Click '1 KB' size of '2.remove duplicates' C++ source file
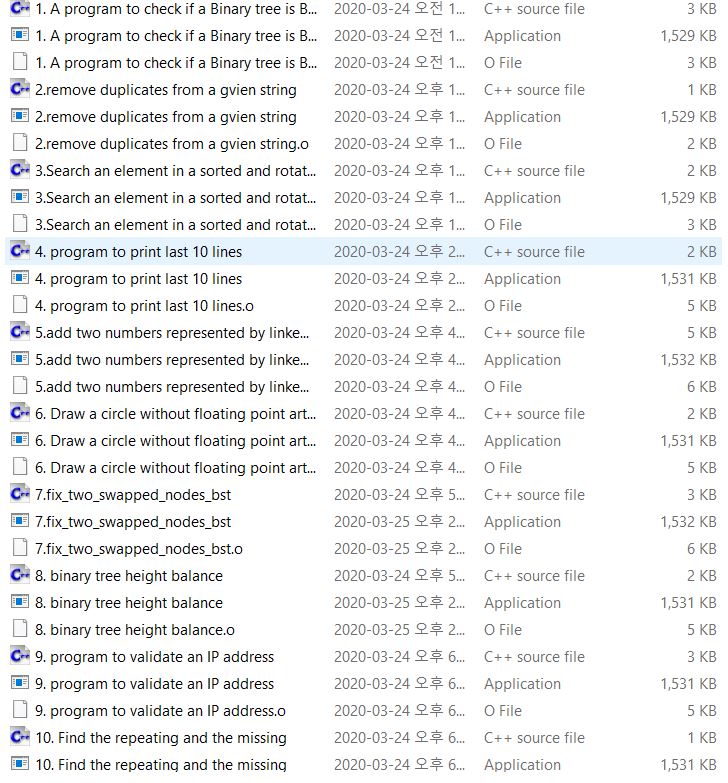Image resolution: width=728 pixels, height=783 pixels. click(x=702, y=90)
